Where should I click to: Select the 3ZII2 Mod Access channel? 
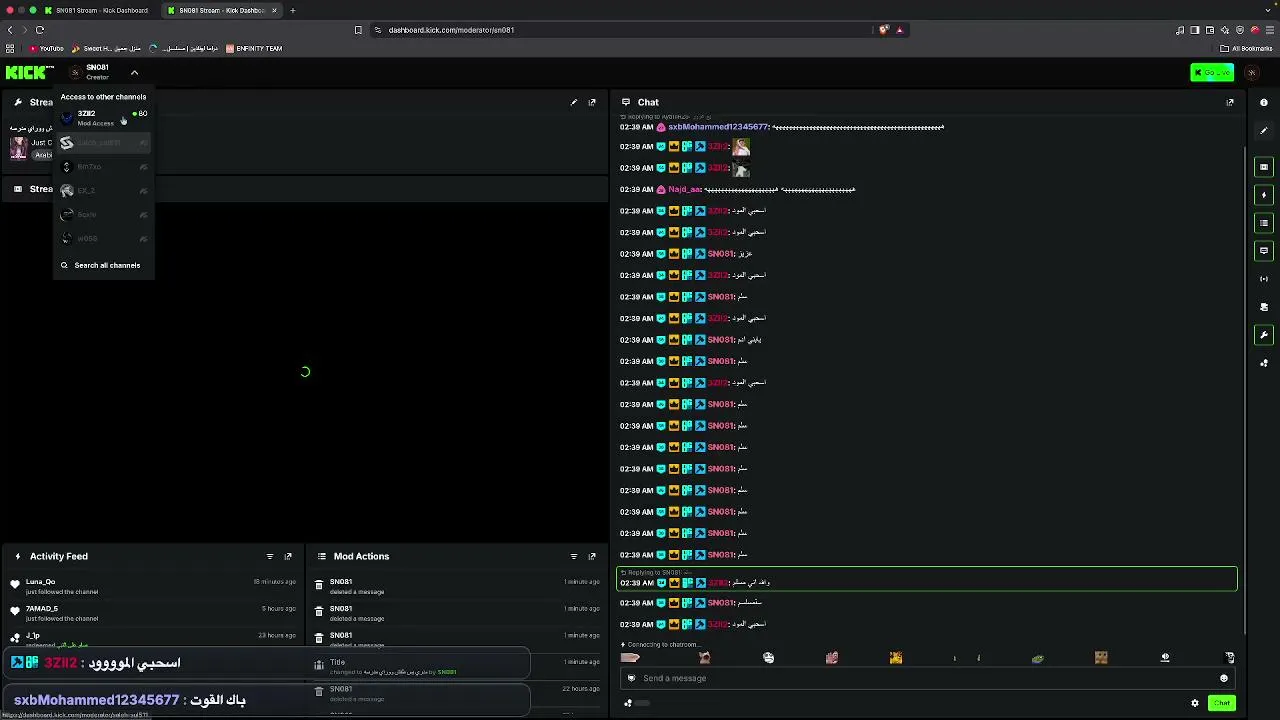tap(103, 118)
